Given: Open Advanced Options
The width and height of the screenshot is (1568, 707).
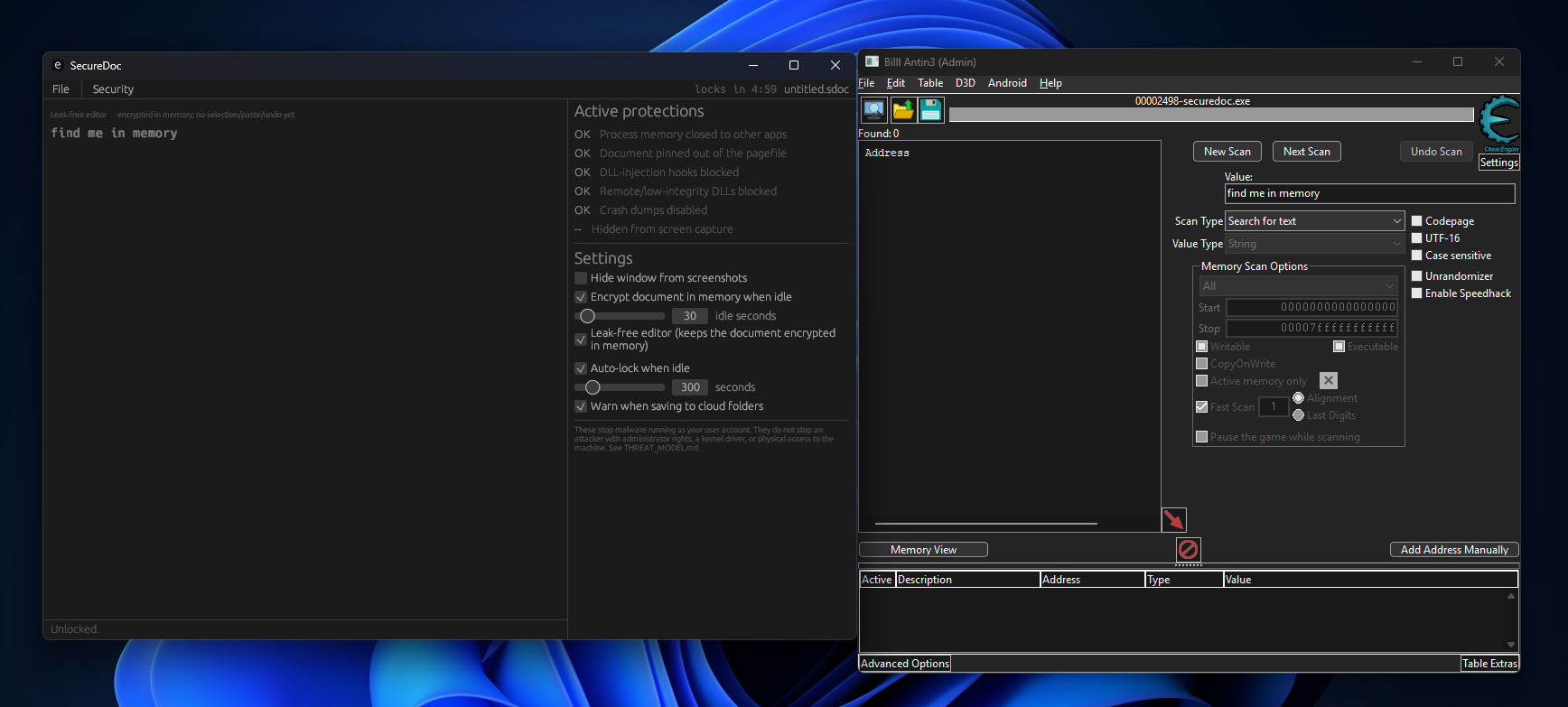Looking at the screenshot, I should [x=905, y=664].
